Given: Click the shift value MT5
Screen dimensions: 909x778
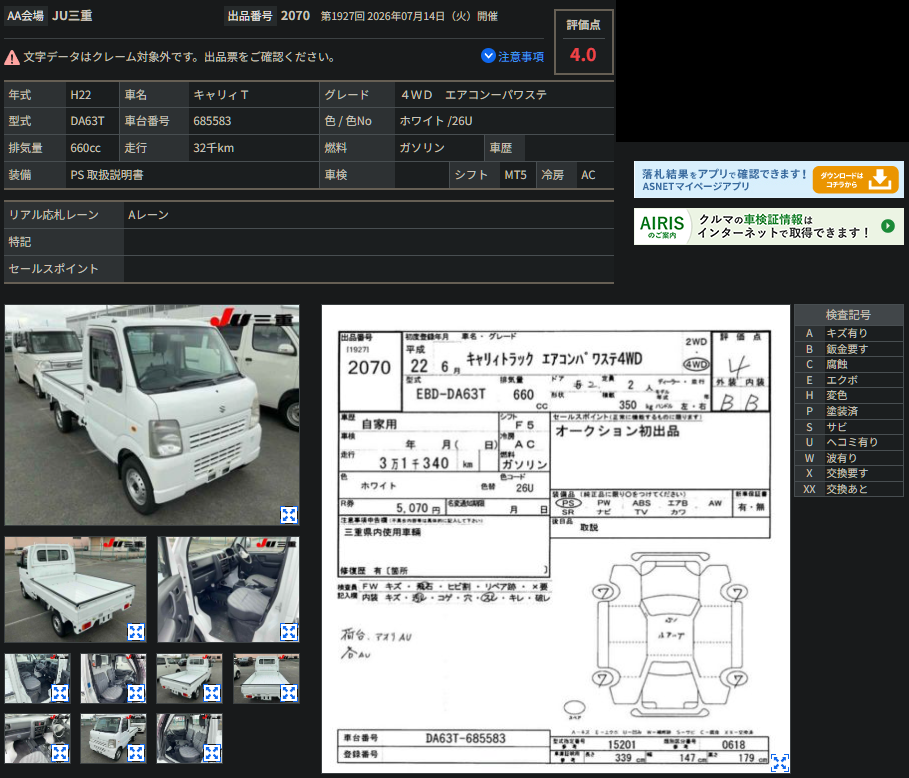Looking at the screenshot, I should pos(515,174).
